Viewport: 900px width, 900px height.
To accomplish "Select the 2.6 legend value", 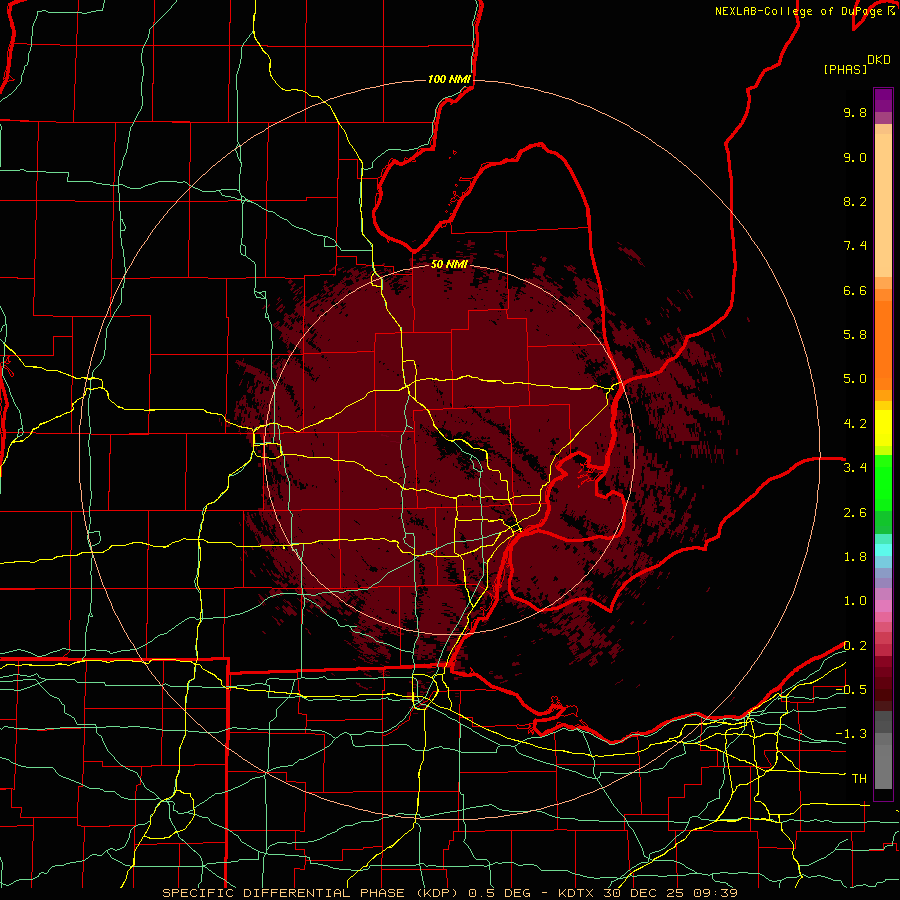I will [855, 513].
